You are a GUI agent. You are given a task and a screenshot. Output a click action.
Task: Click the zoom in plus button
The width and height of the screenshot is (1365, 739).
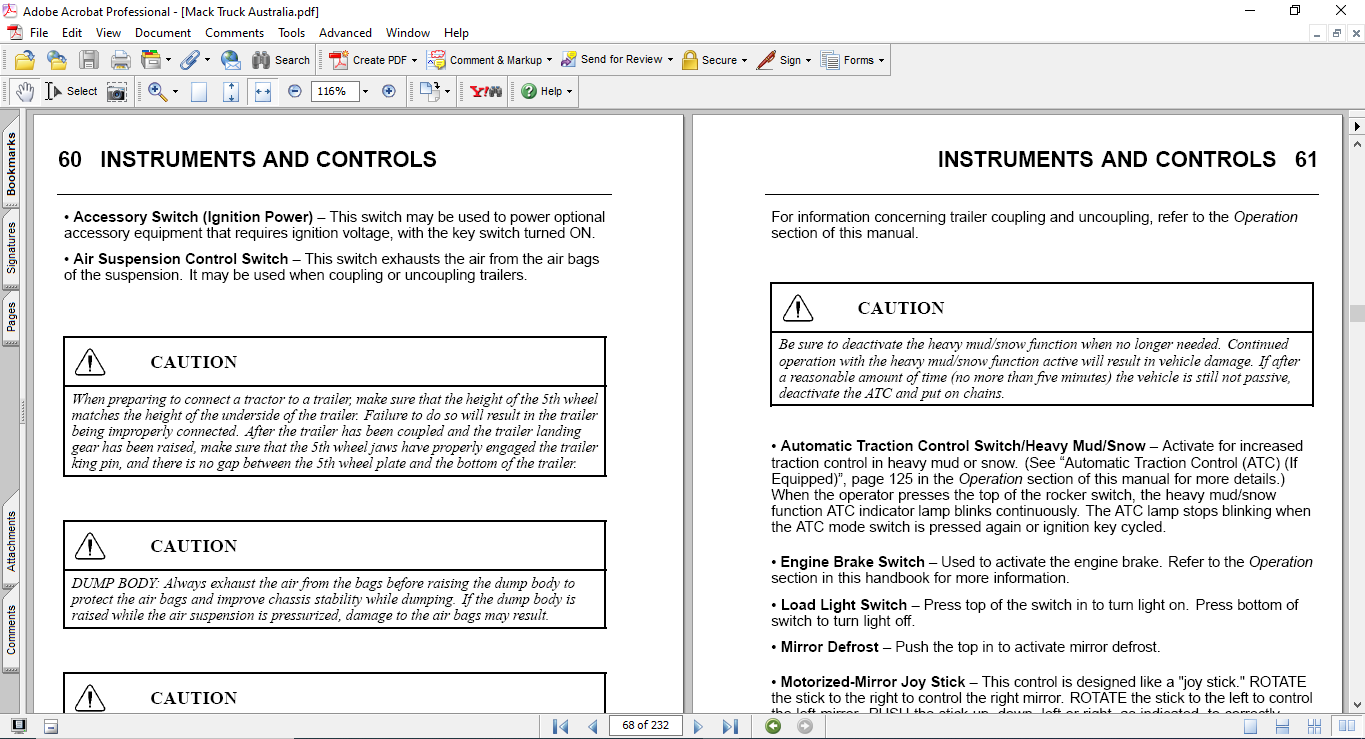coord(389,91)
